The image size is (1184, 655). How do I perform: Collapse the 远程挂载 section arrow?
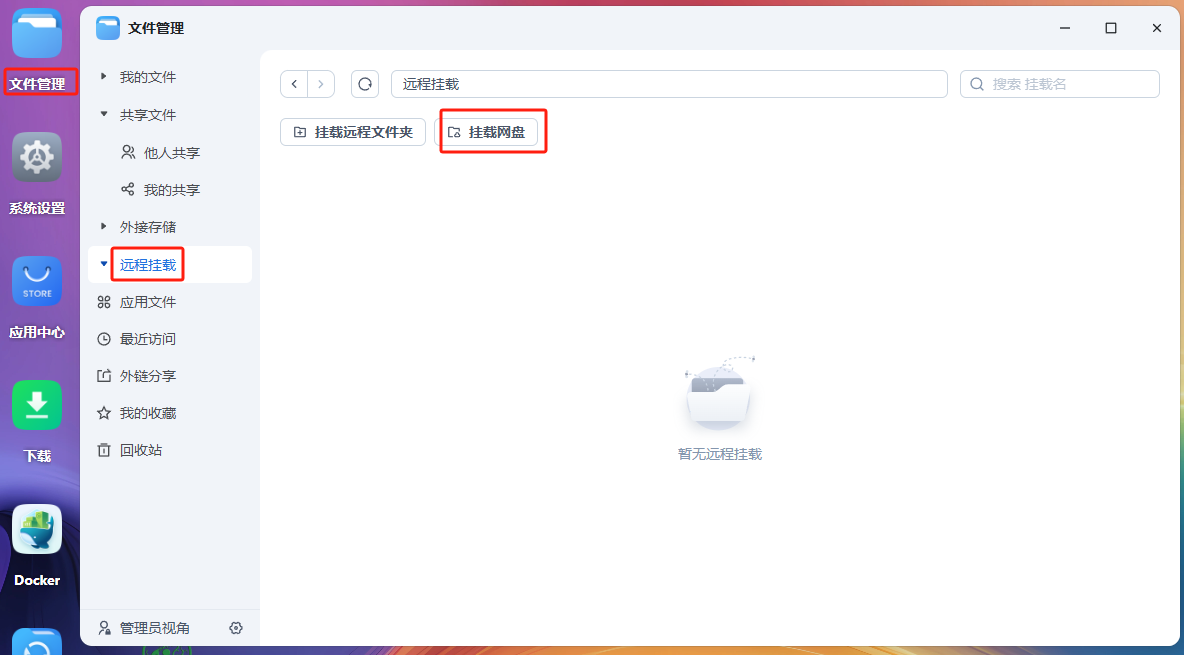pyautogui.click(x=104, y=265)
